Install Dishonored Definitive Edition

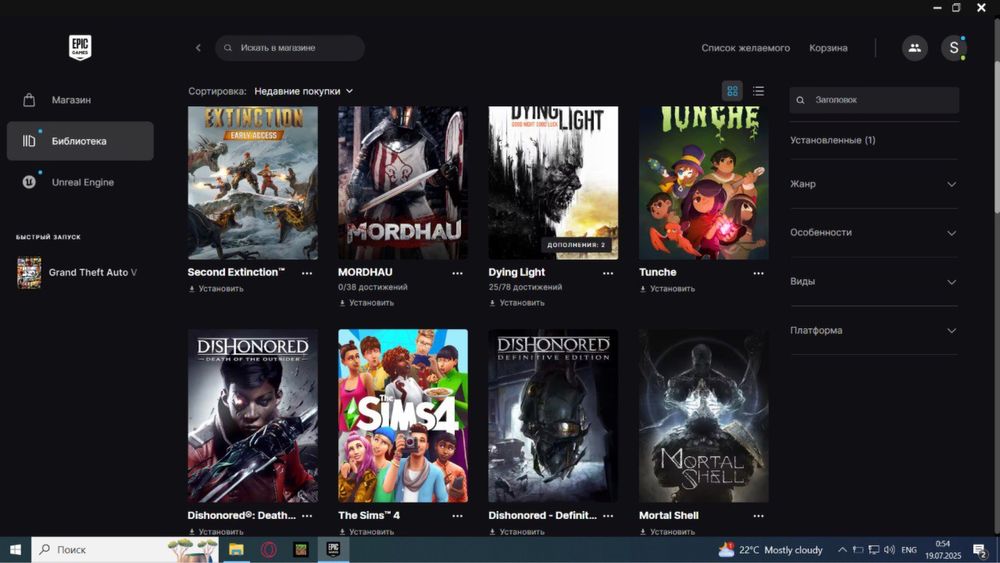517,532
